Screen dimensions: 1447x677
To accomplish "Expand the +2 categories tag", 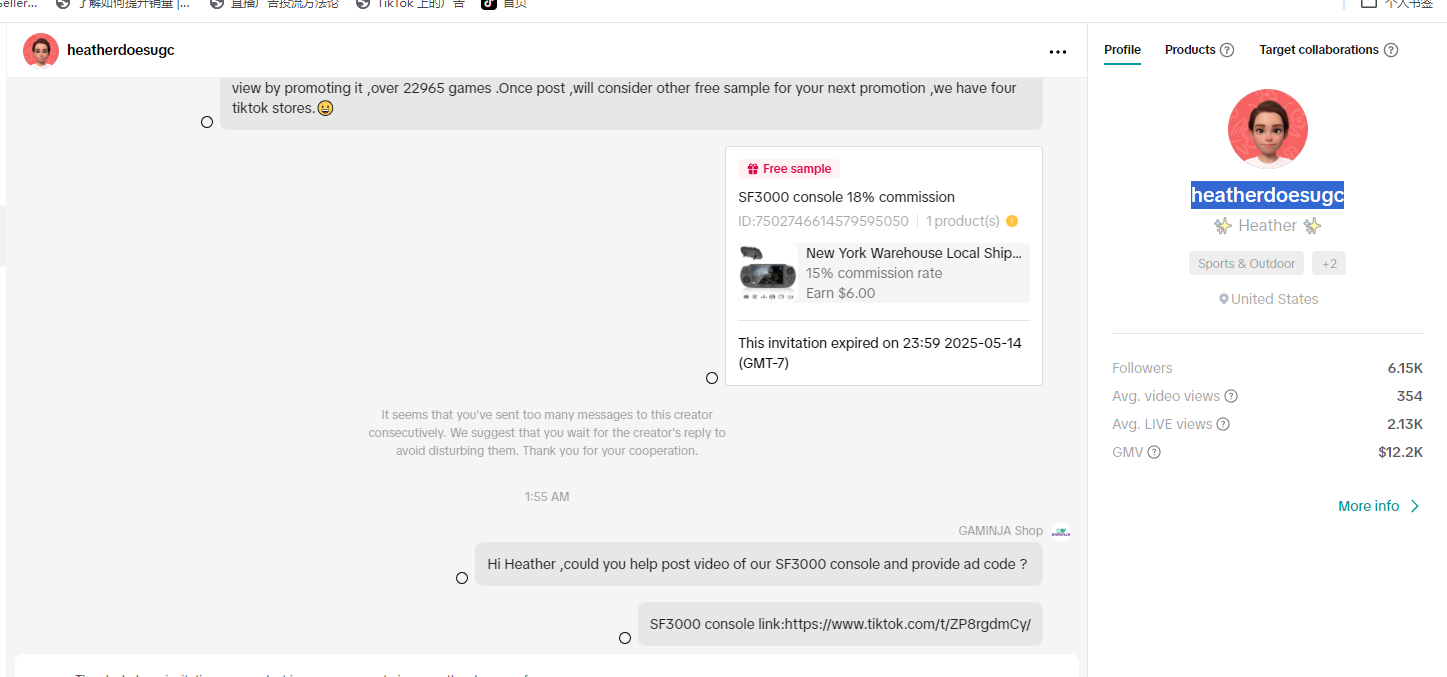I will click(x=1329, y=263).
